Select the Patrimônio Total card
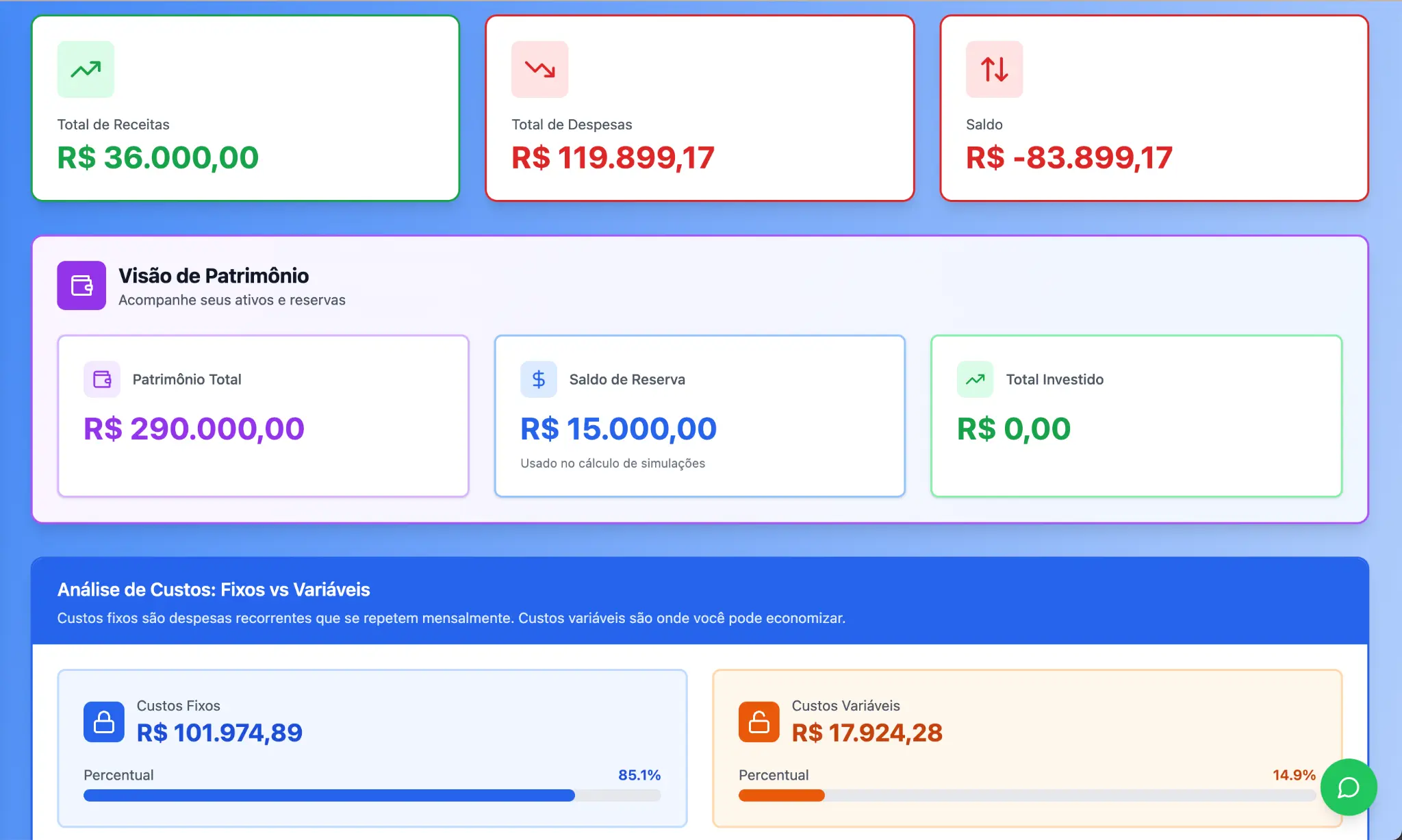 [263, 416]
